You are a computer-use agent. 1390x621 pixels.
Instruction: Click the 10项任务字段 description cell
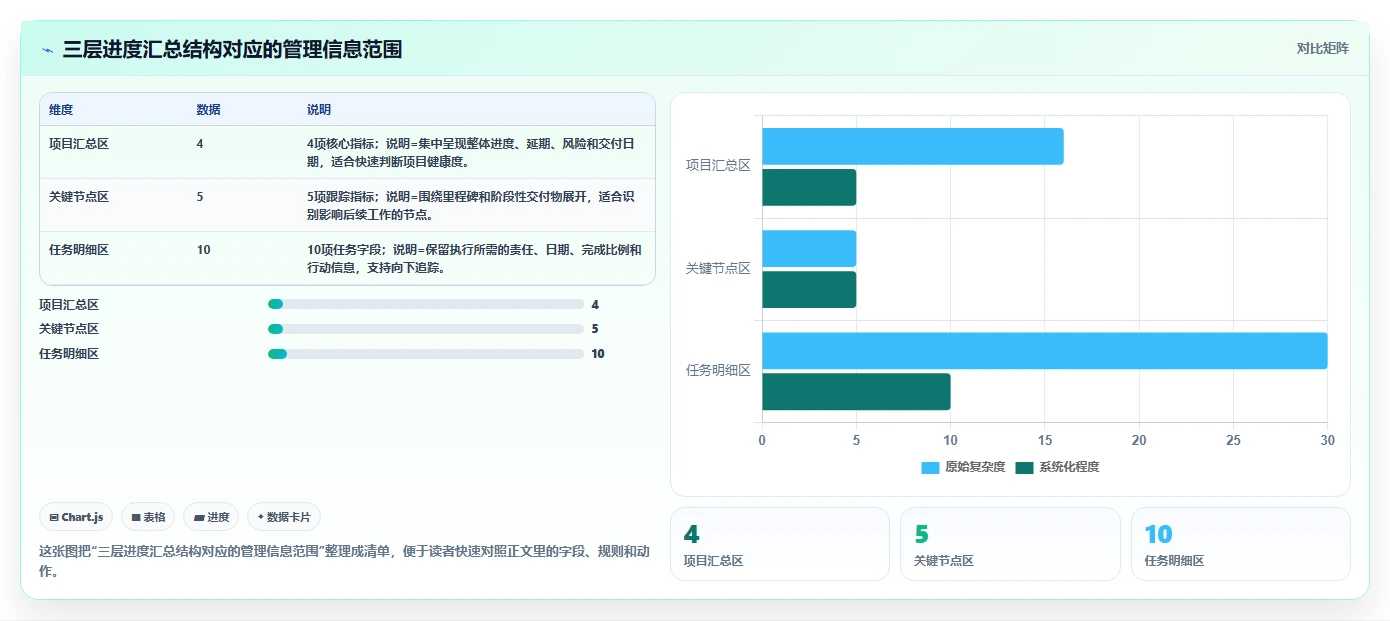click(x=476, y=258)
